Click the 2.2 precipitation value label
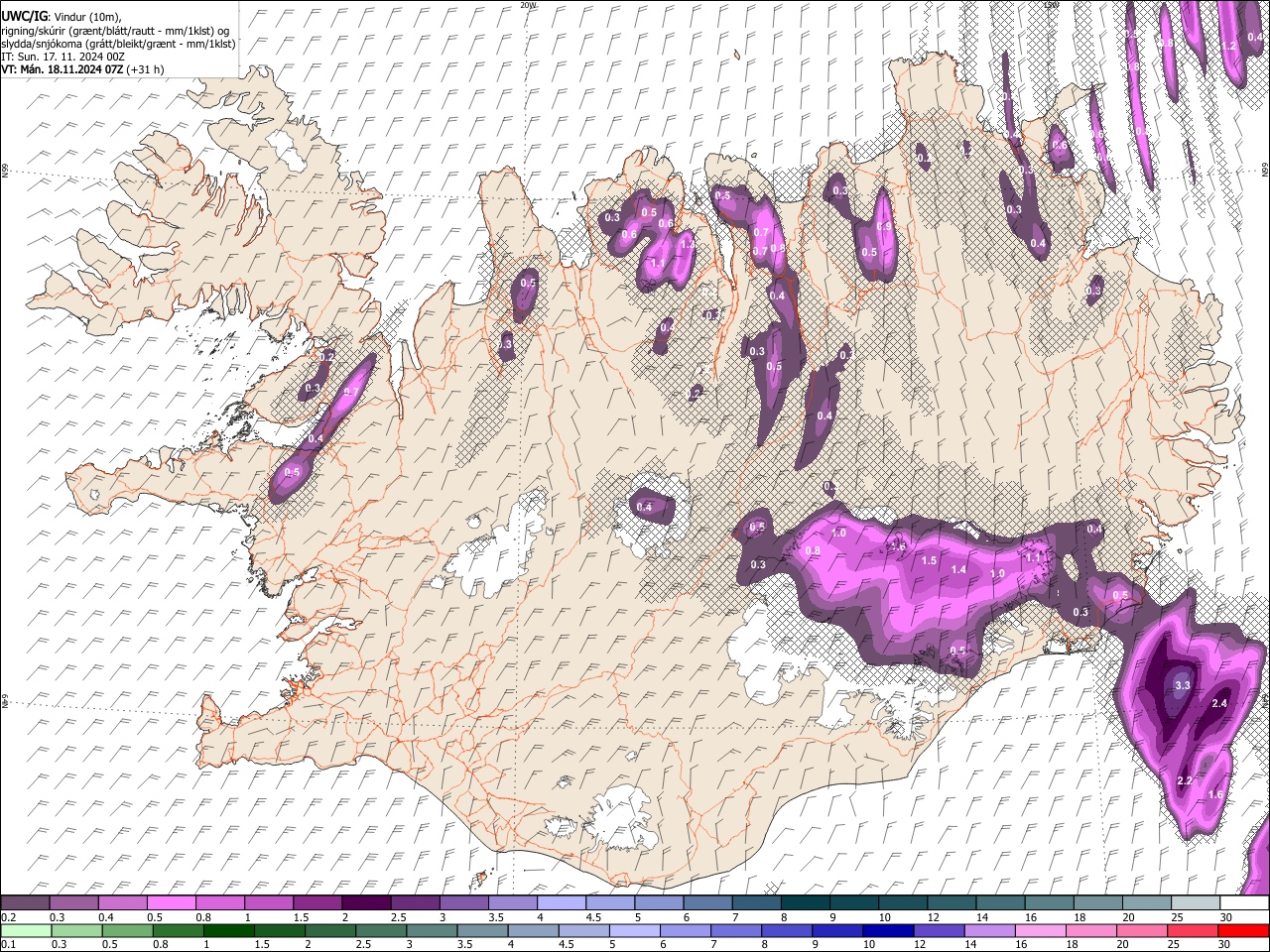Image resolution: width=1270 pixels, height=952 pixels. (x=1185, y=780)
